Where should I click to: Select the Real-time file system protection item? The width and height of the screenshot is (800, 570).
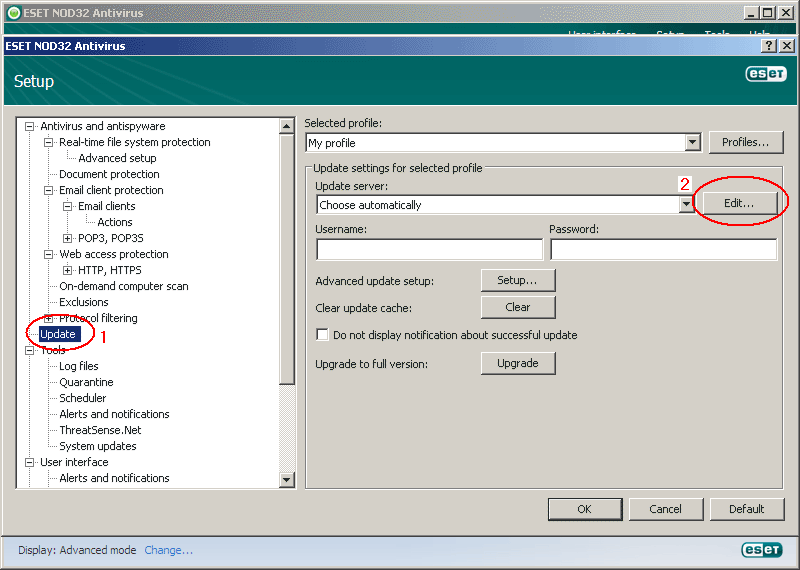135,142
